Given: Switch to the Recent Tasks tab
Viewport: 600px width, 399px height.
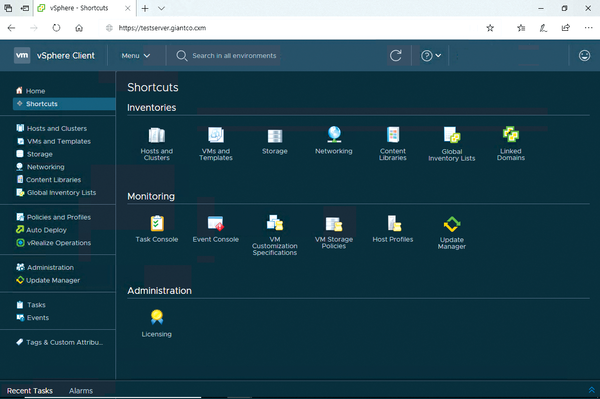Looking at the screenshot, I should (x=30, y=391).
